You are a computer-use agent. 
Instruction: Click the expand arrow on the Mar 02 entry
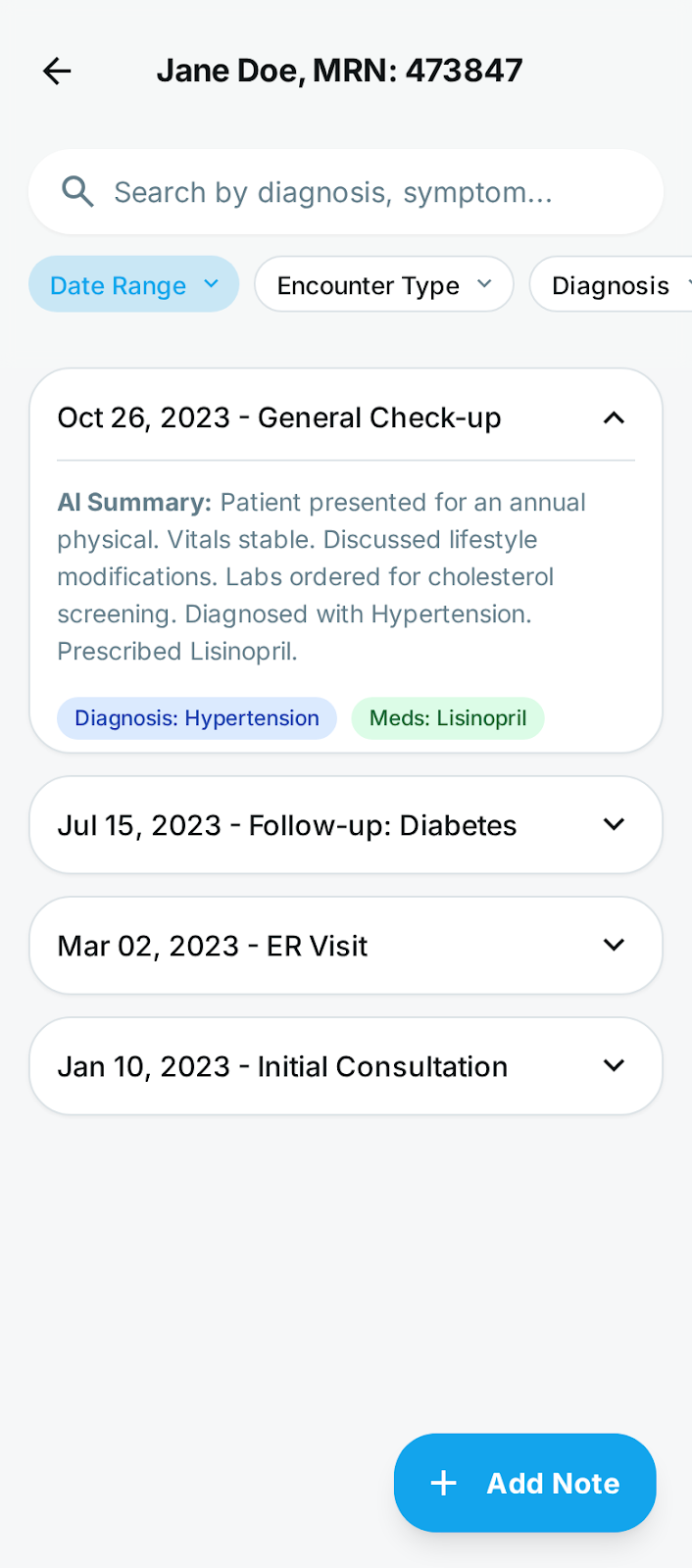pos(614,945)
